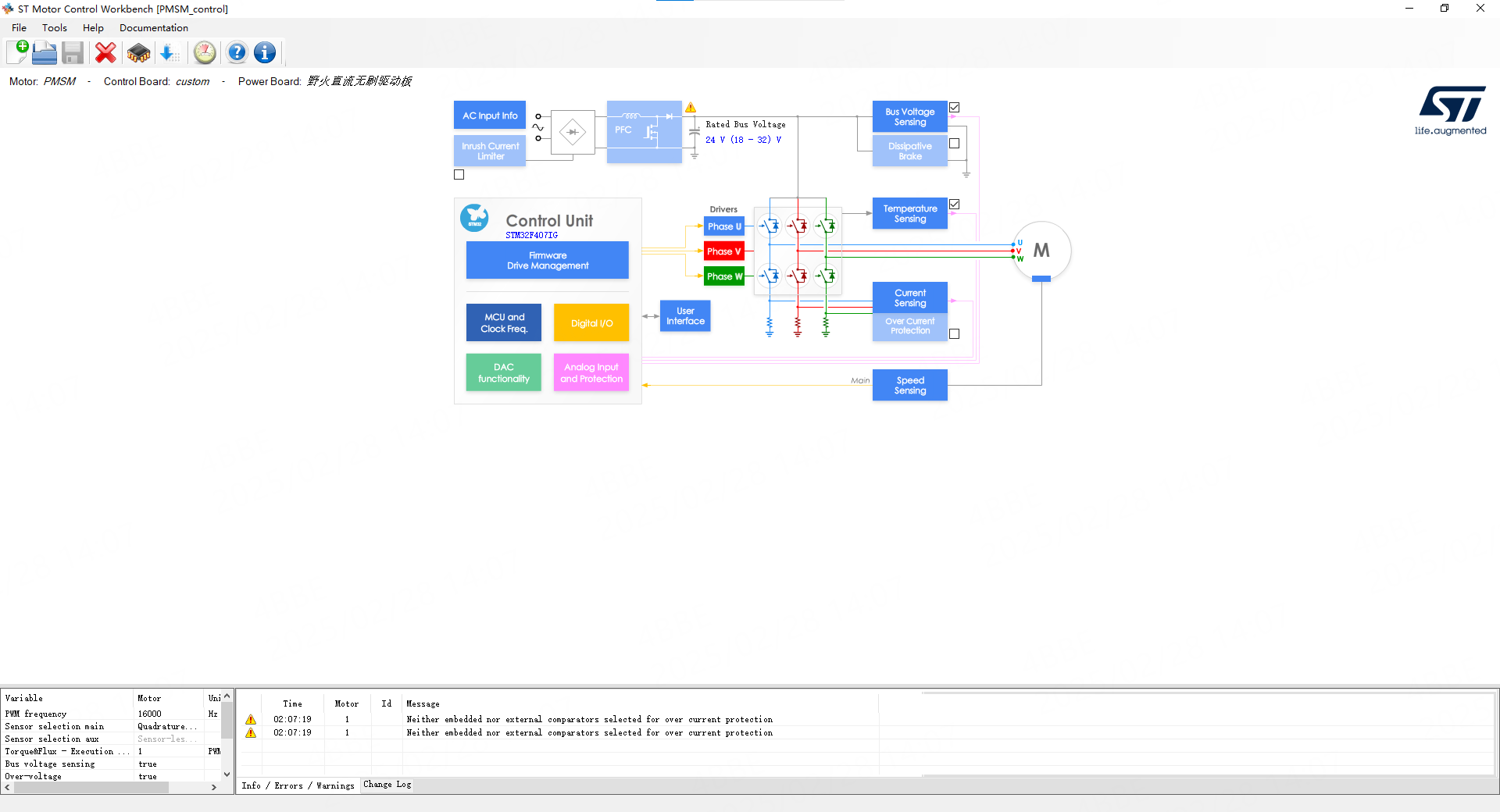This screenshot has height=812, width=1500.
Task: Click the variable list scroll up arrow
Action: pyautogui.click(x=227, y=696)
